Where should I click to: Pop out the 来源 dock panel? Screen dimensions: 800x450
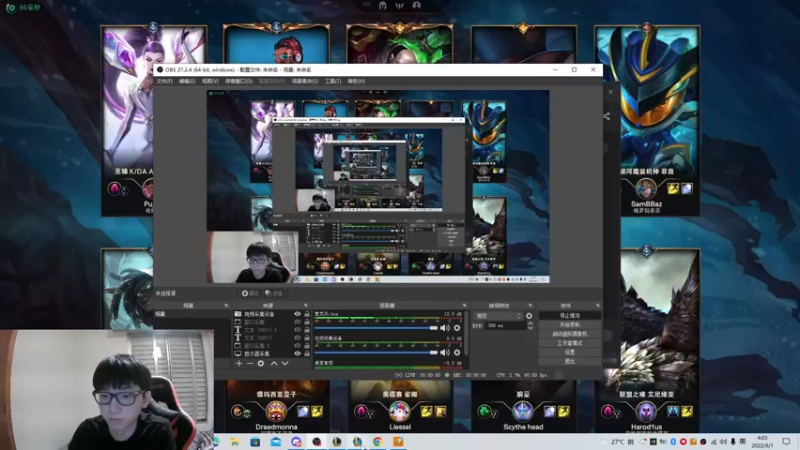306,305
